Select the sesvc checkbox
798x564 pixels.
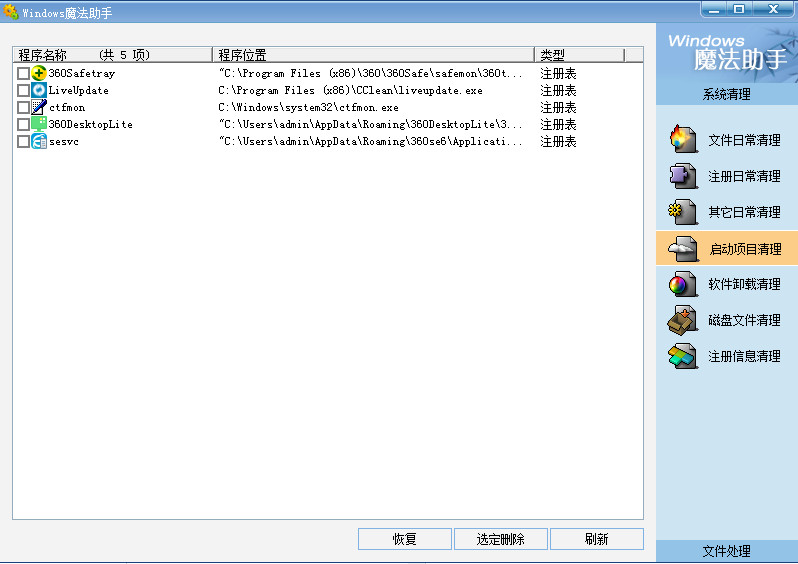[x=23, y=142]
